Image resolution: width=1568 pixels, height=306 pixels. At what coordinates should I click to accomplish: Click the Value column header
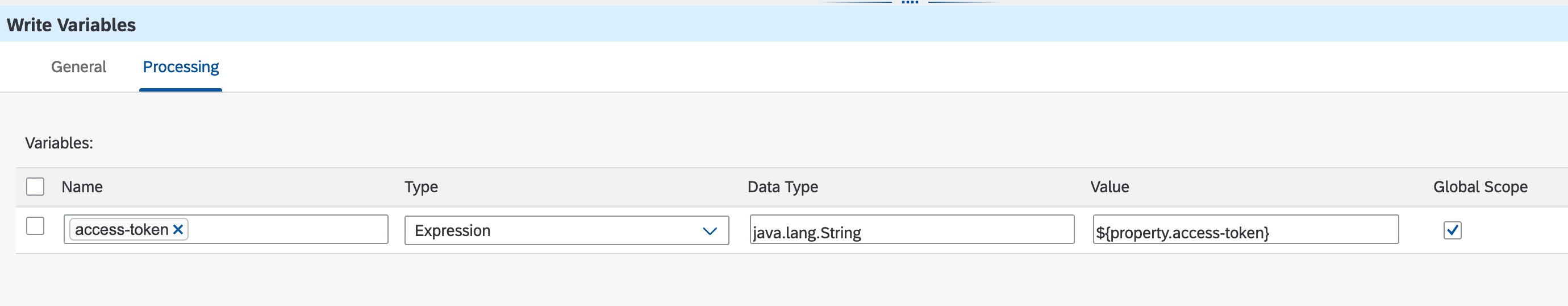(x=1109, y=187)
